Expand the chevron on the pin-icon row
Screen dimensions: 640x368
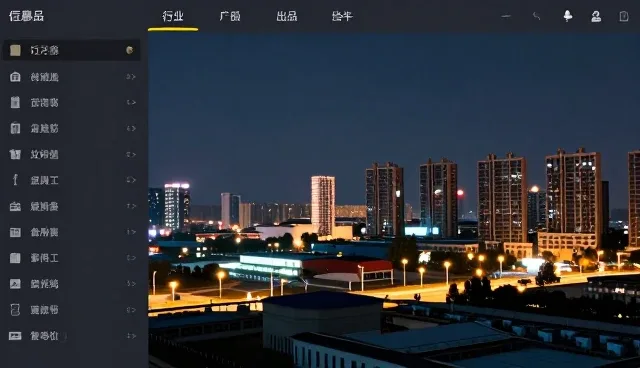point(131,180)
